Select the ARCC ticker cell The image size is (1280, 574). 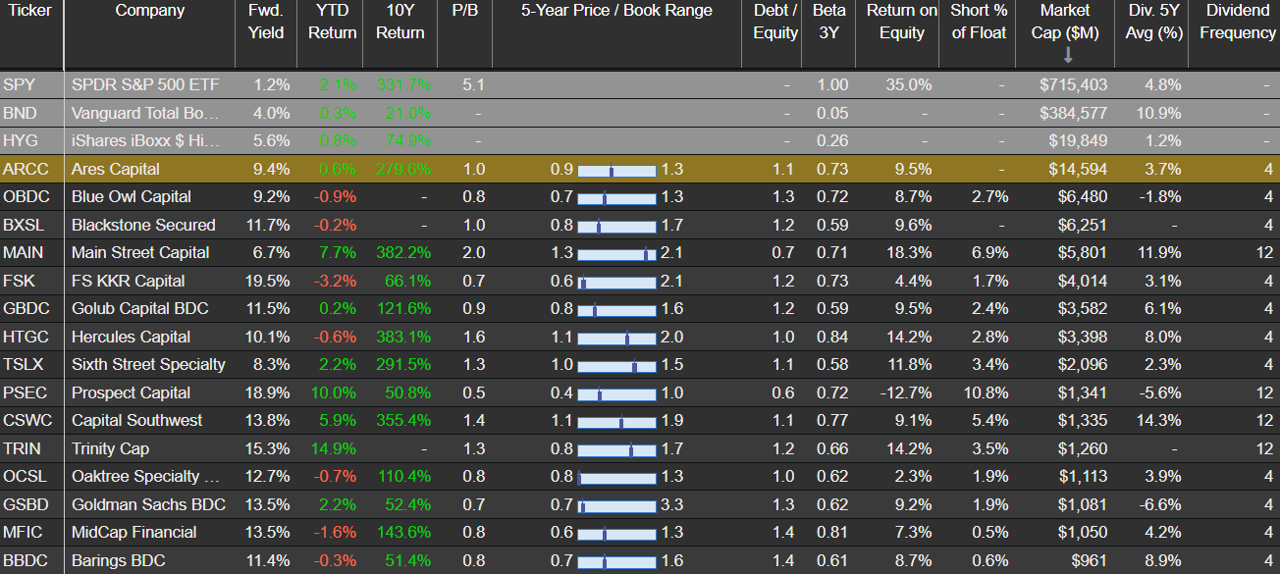[x=26, y=169]
